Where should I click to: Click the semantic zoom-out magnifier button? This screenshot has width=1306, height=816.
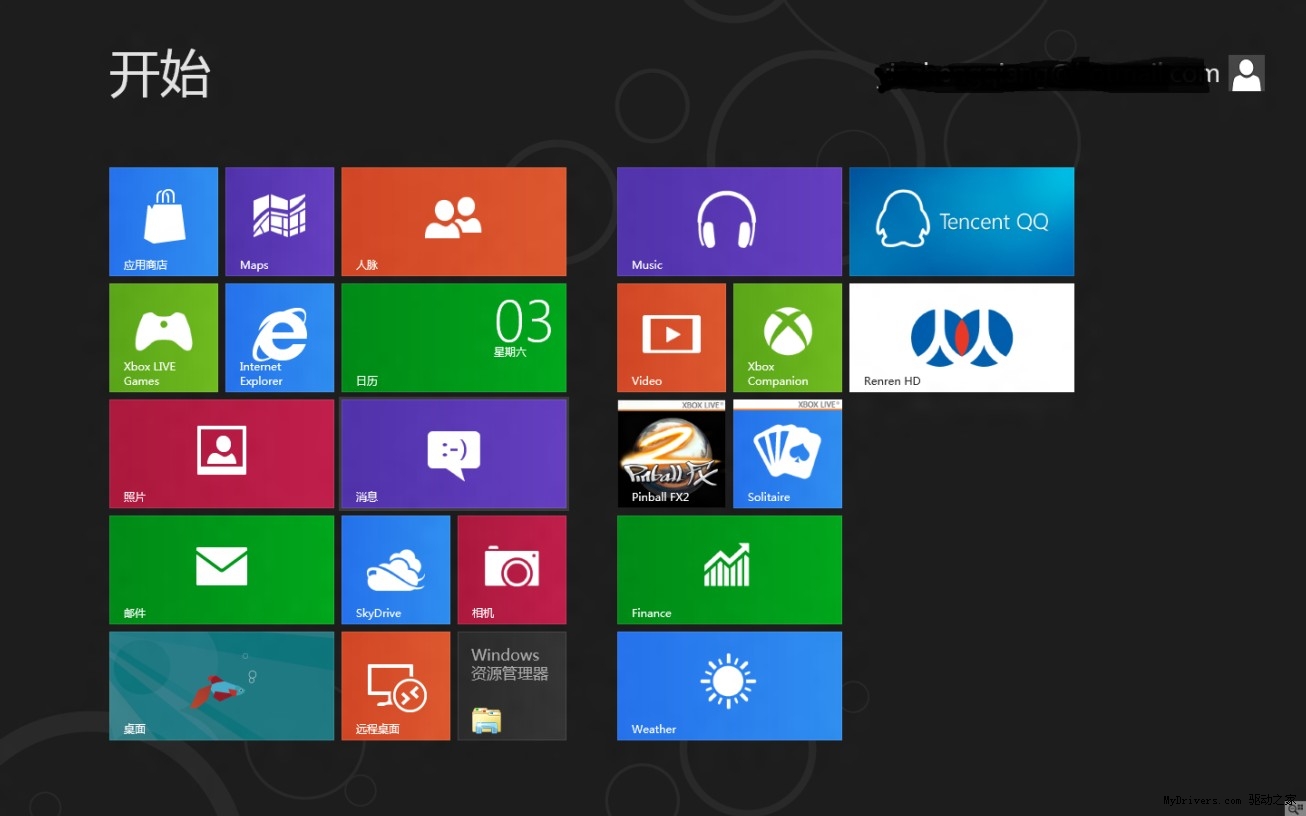coord(1296,807)
